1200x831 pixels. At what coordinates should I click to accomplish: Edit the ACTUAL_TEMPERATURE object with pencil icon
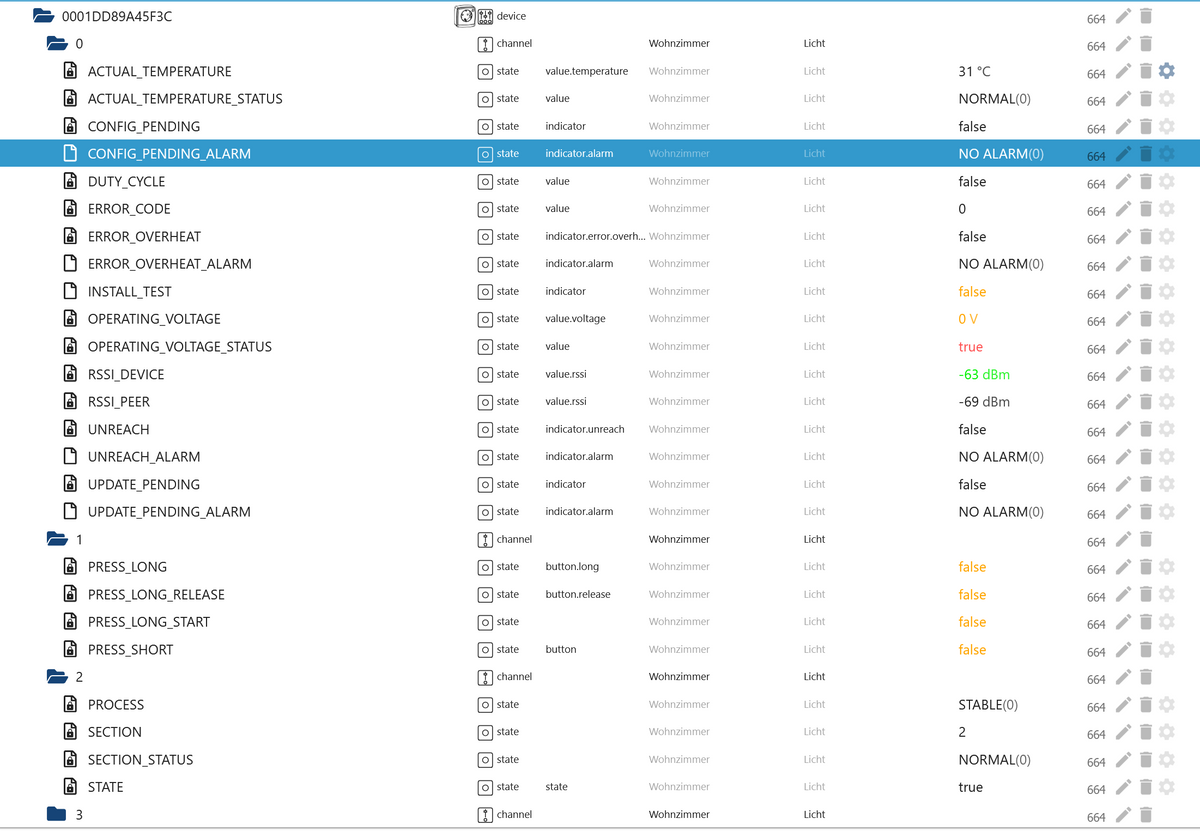tap(1124, 71)
